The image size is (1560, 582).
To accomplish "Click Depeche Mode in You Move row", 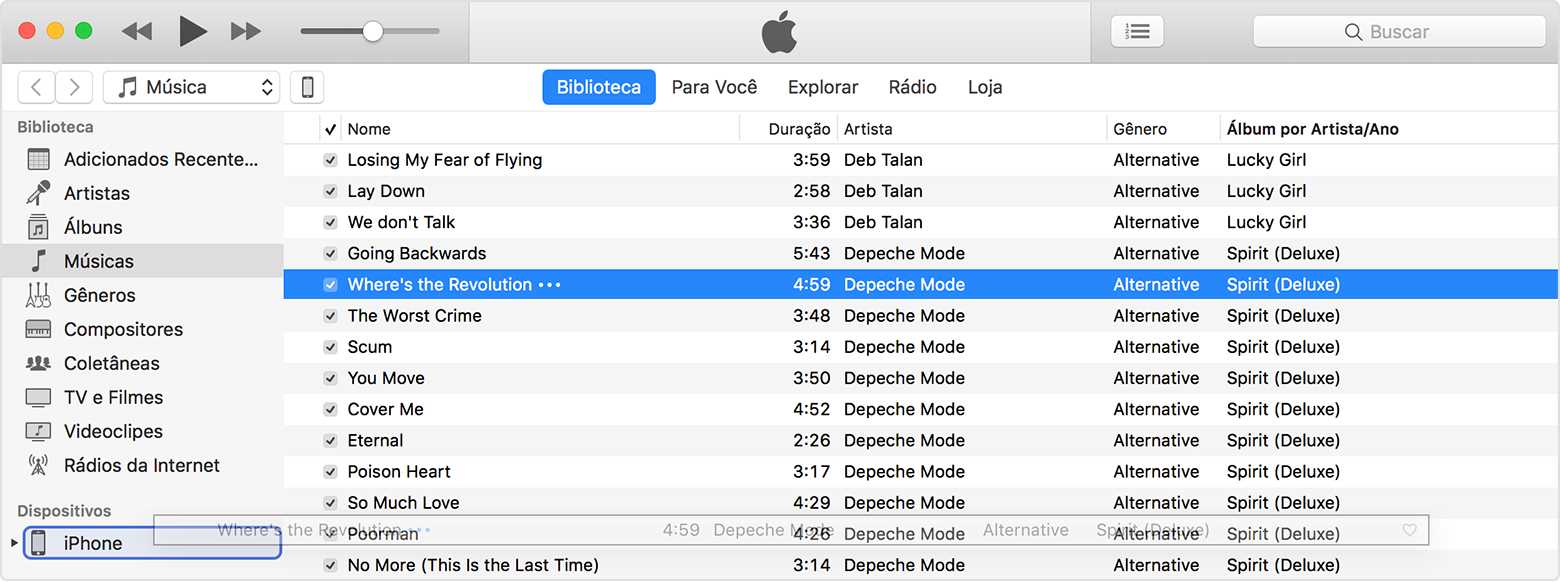I will click(904, 378).
